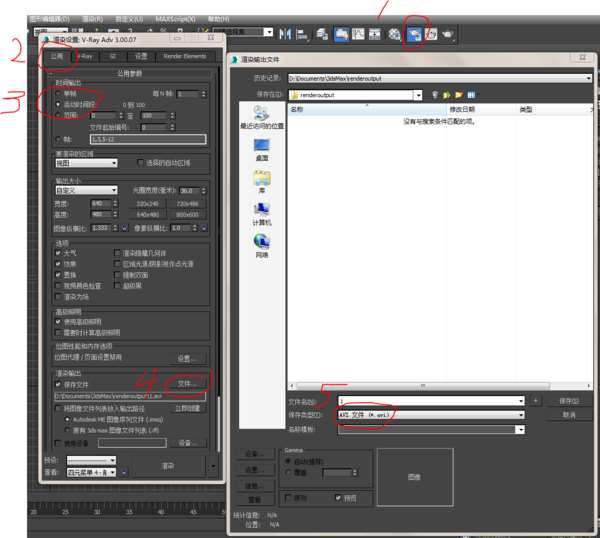Open the 查看 view dropdown in render setup

91,473
